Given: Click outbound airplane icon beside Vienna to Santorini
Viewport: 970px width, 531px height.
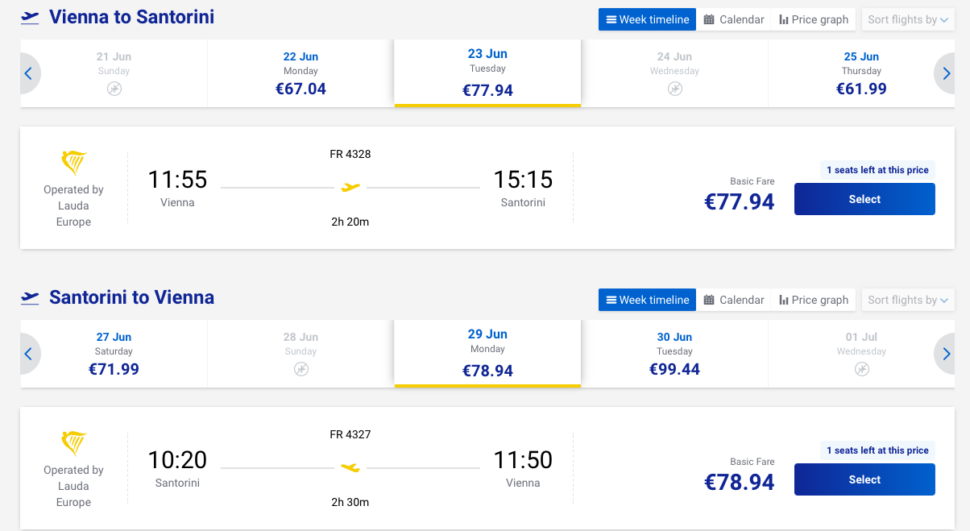Looking at the screenshot, I should [x=30, y=18].
